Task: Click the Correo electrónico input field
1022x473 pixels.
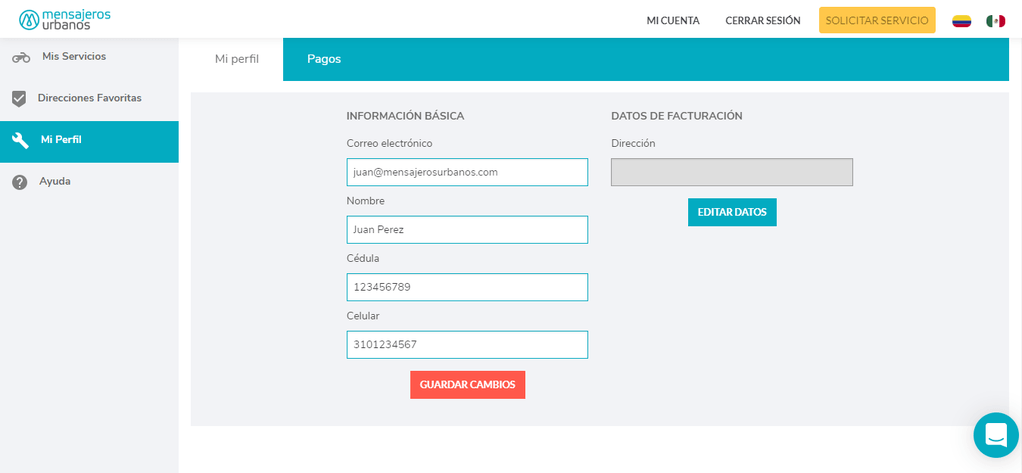Action: (467, 172)
